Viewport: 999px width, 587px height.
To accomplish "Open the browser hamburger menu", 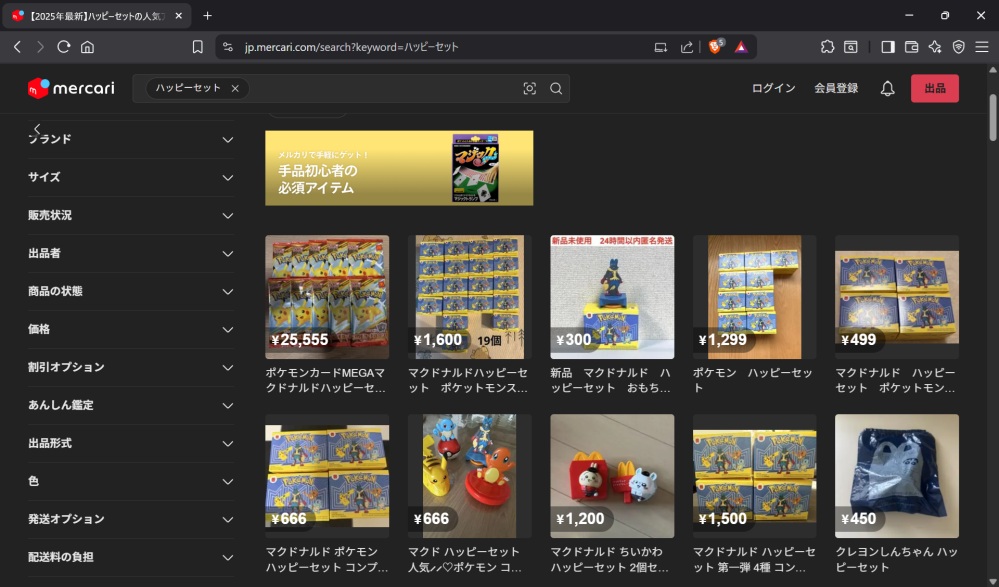I will click(x=982, y=47).
